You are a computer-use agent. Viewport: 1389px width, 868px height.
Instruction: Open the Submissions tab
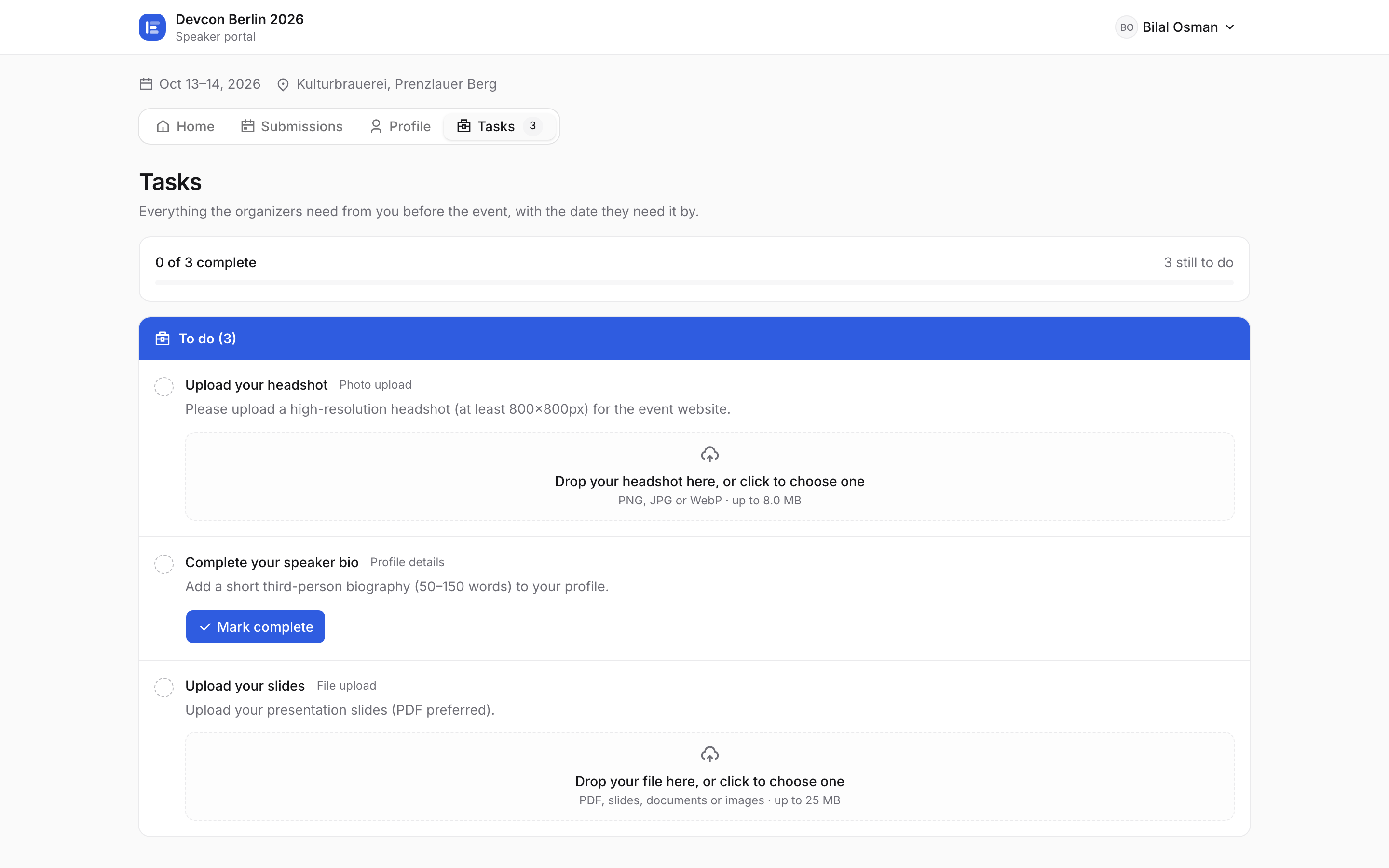292,126
